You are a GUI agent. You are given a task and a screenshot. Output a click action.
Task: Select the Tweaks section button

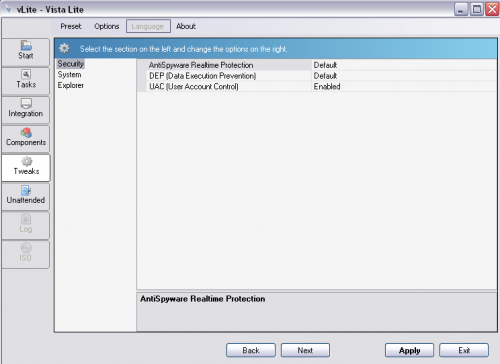point(26,168)
